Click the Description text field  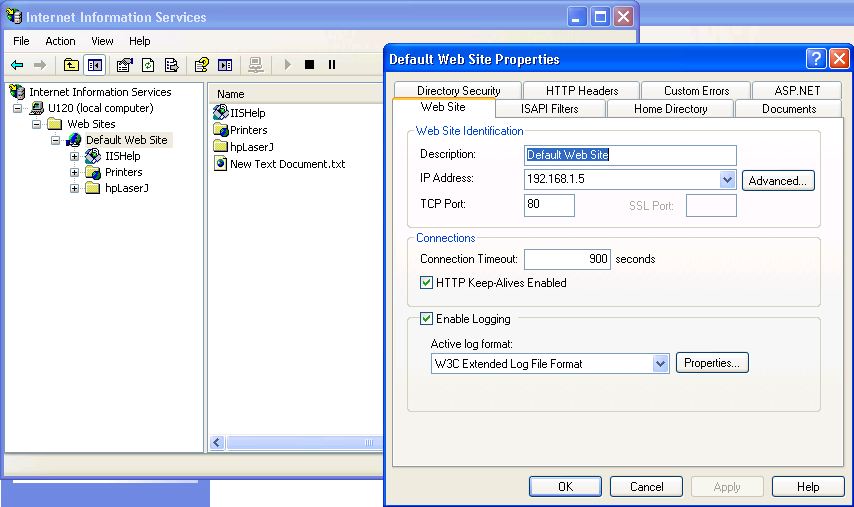tap(630, 155)
